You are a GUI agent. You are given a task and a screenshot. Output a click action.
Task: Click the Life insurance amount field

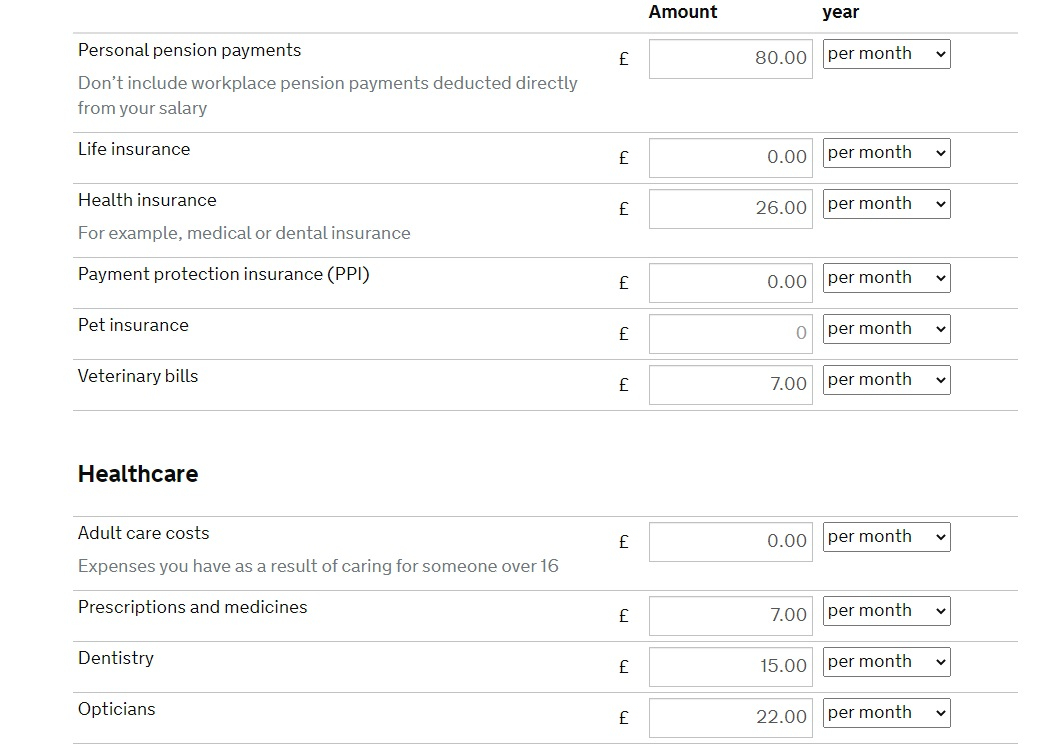(x=730, y=157)
